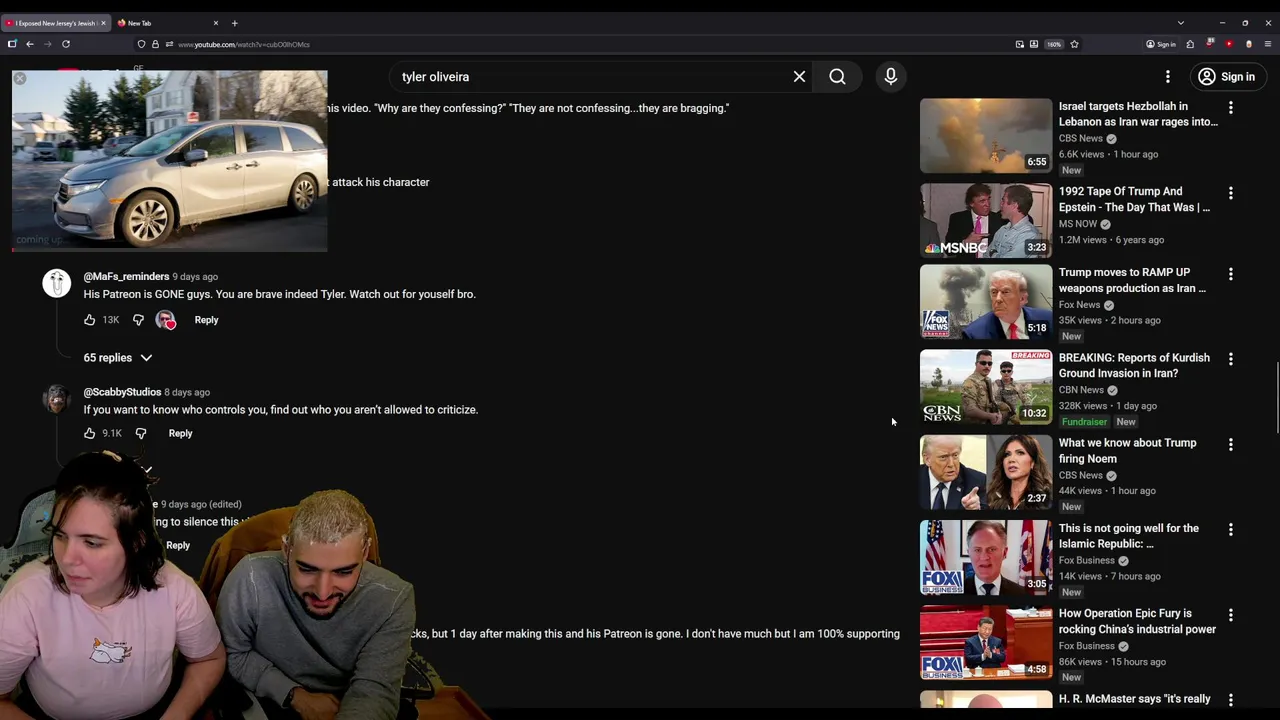Open picture-in-picture icon in address bar
The height and width of the screenshot is (720, 1280).
pos(1019,44)
